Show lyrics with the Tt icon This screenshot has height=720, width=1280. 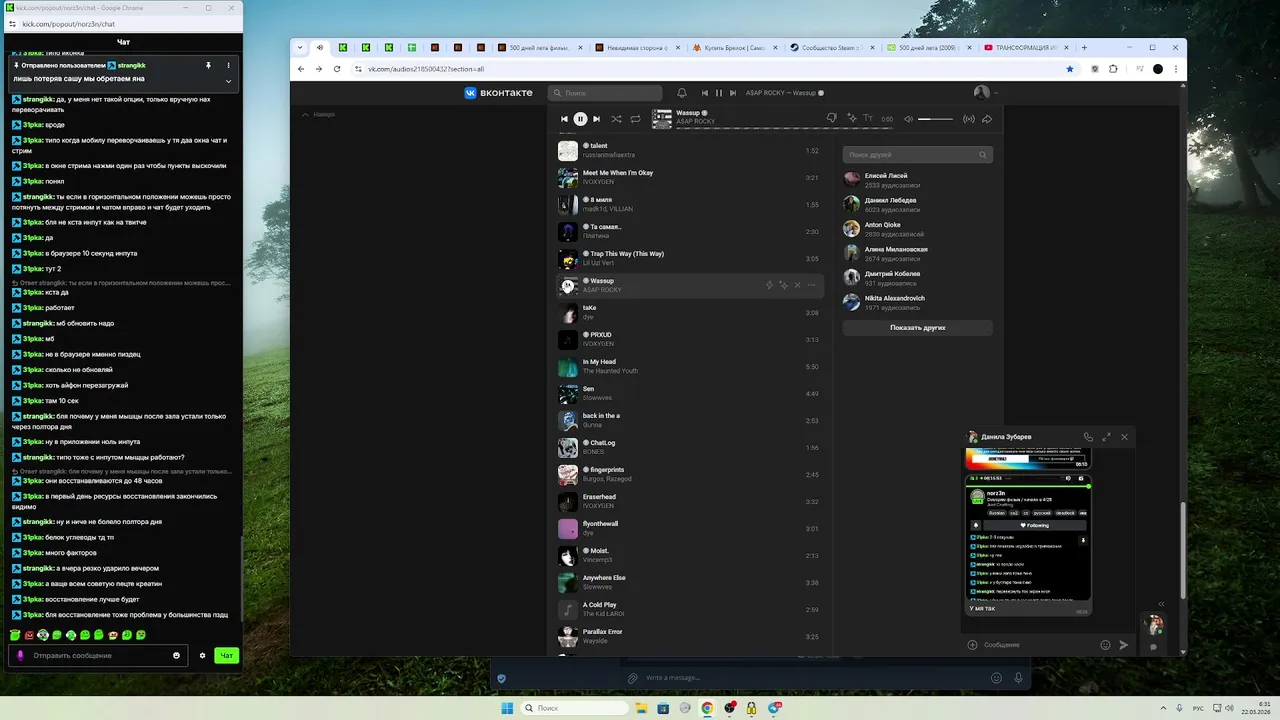[x=867, y=118]
